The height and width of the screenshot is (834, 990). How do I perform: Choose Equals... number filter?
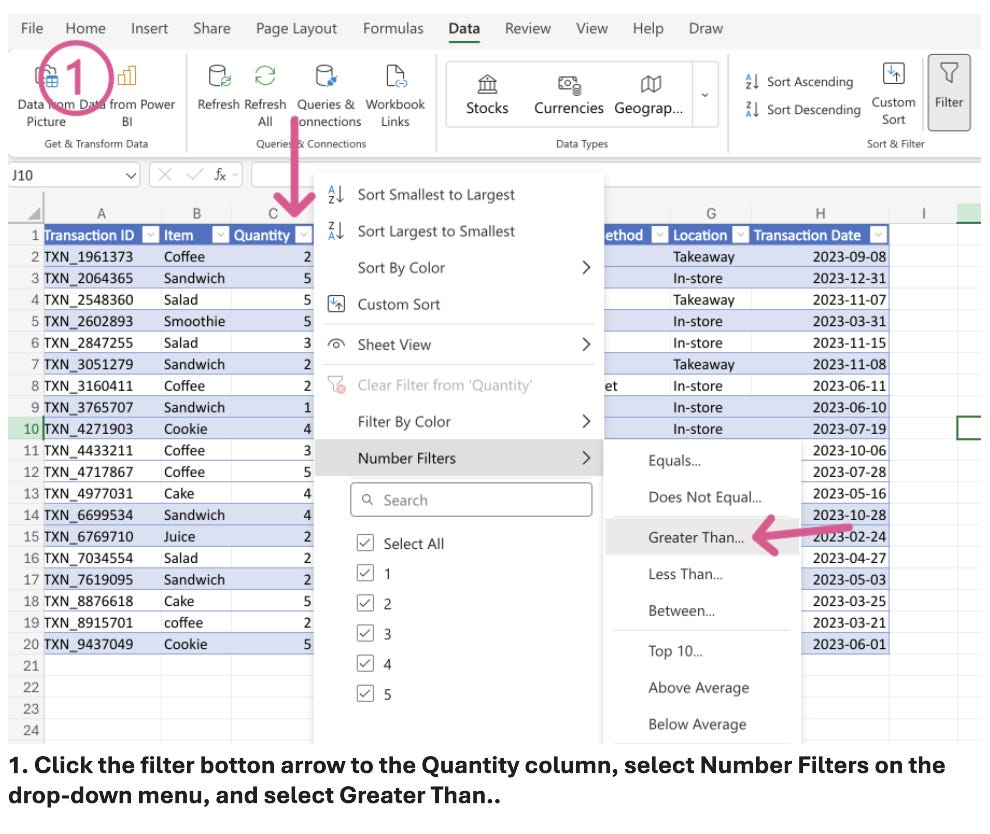tap(674, 461)
